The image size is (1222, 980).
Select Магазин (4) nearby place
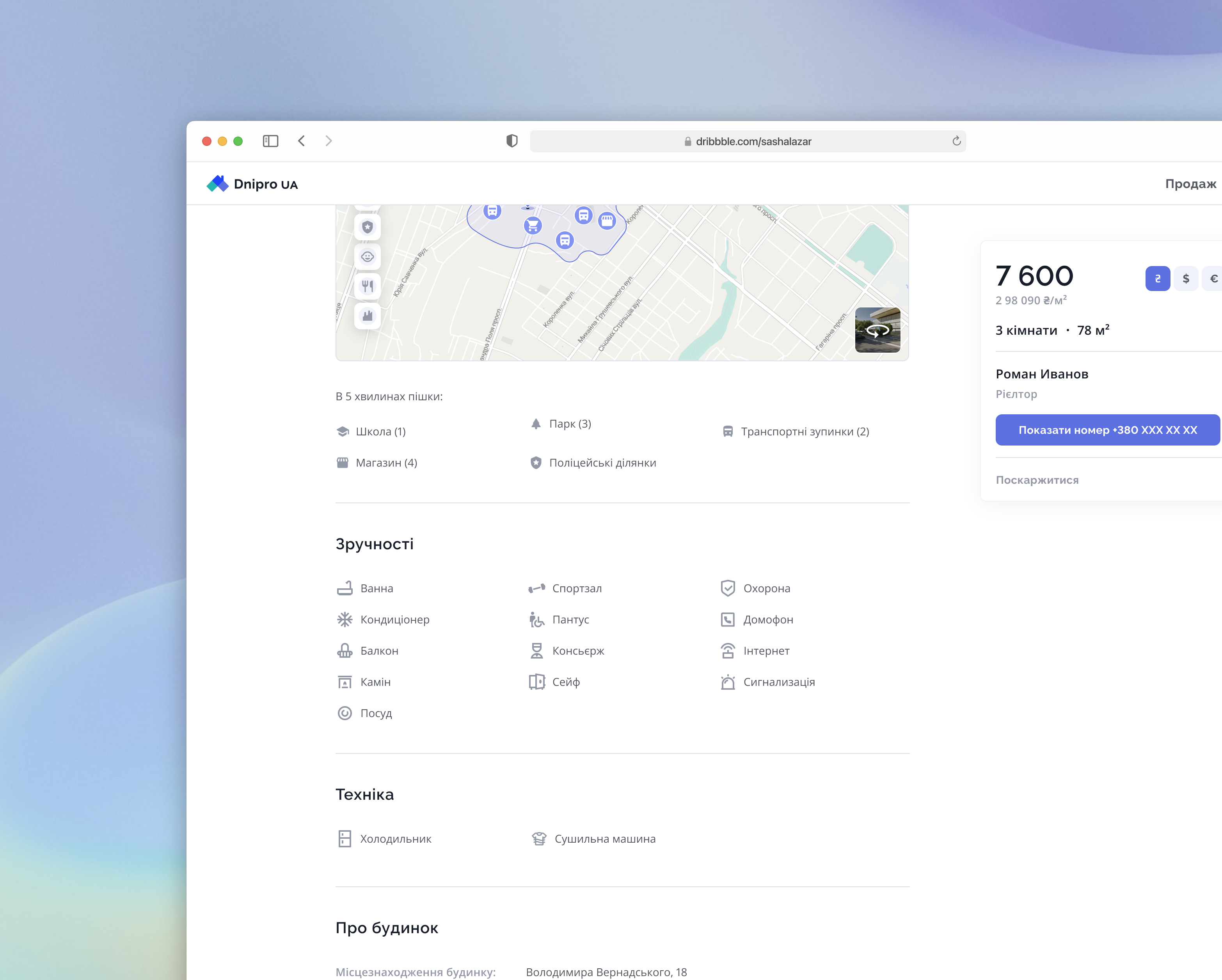pyautogui.click(x=377, y=463)
